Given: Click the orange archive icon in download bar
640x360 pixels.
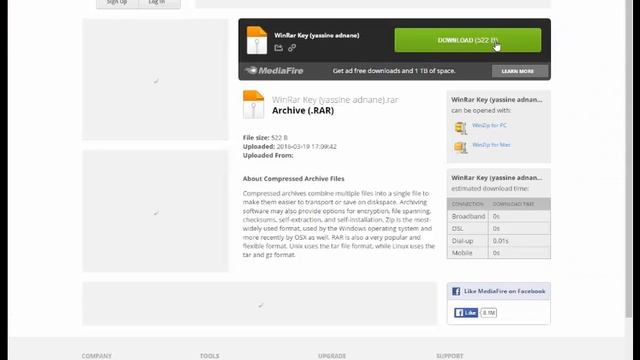Looking at the screenshot, I should coord(257,40).
